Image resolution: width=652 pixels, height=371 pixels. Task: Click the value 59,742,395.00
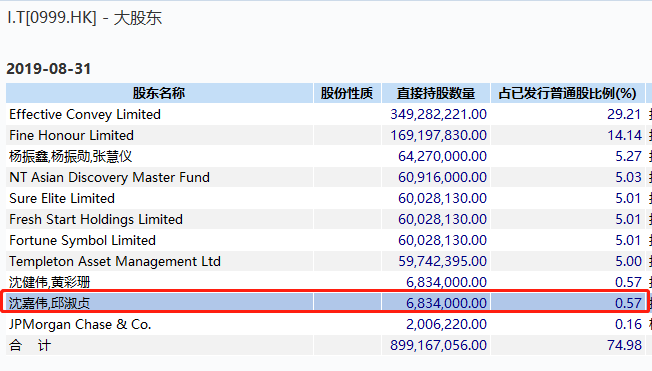tap(442, 261)
